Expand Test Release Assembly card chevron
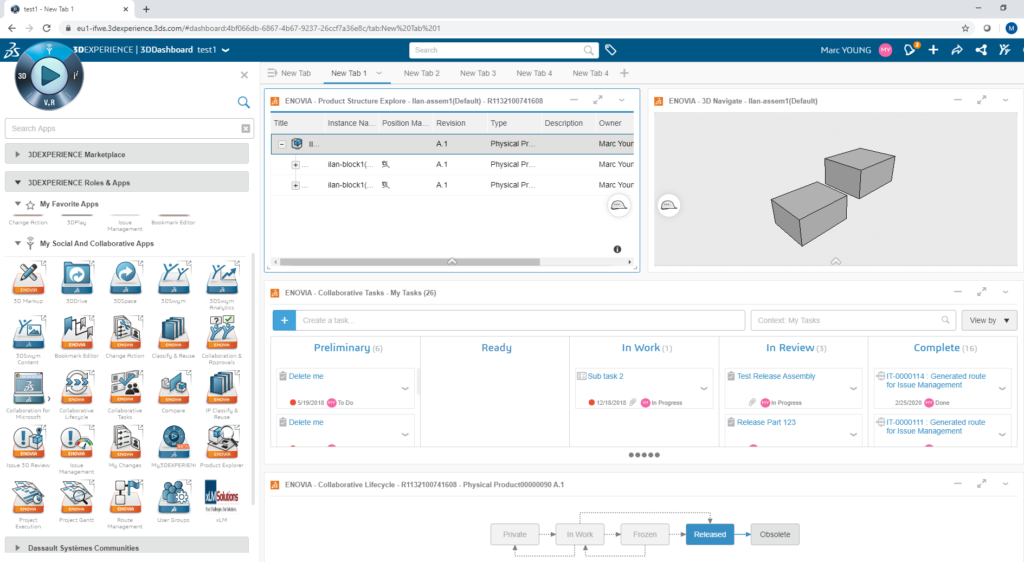The image size is (1024, 562). click(x=853, y=388)
